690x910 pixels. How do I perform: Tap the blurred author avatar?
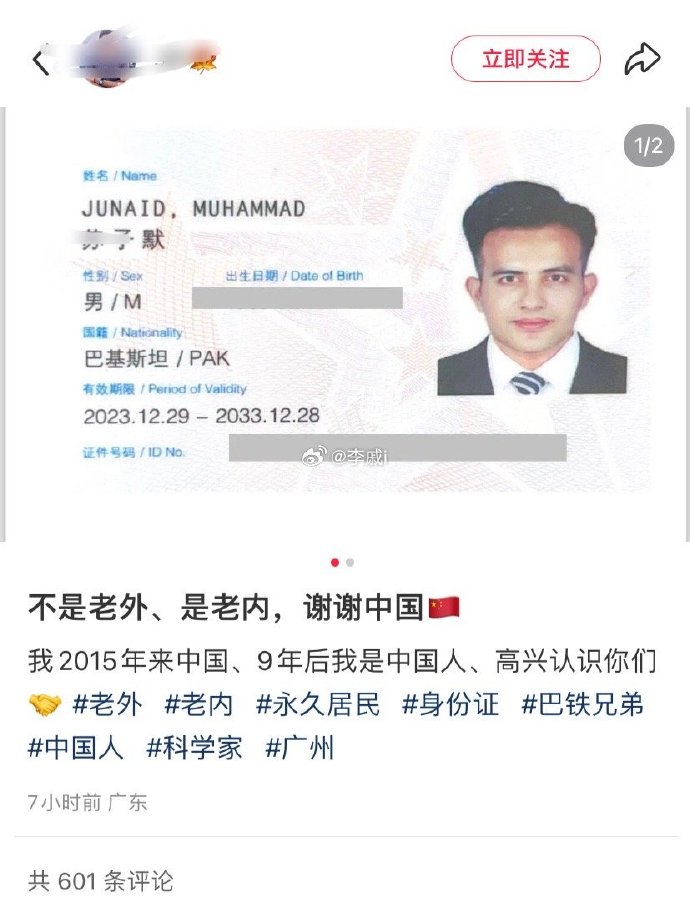(104, 58)
